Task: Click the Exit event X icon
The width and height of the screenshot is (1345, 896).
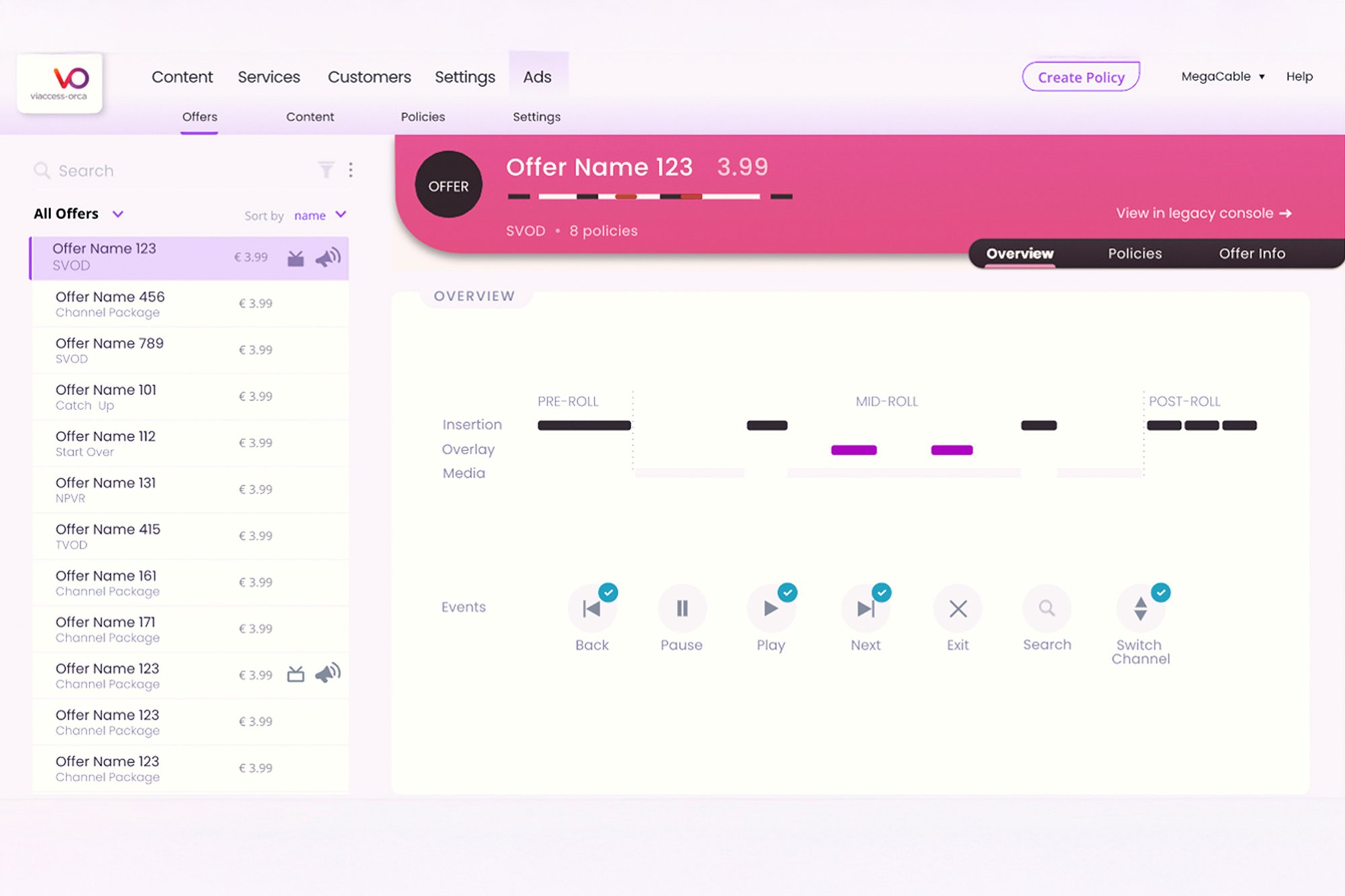Action: click(958, 608)
